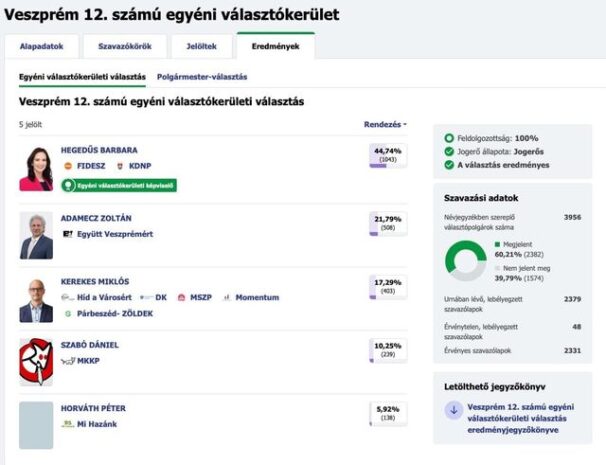The width and height of the screenshot is (606, 465).
Task: Click the MSZP party logo icon
Action: [181, 297]
